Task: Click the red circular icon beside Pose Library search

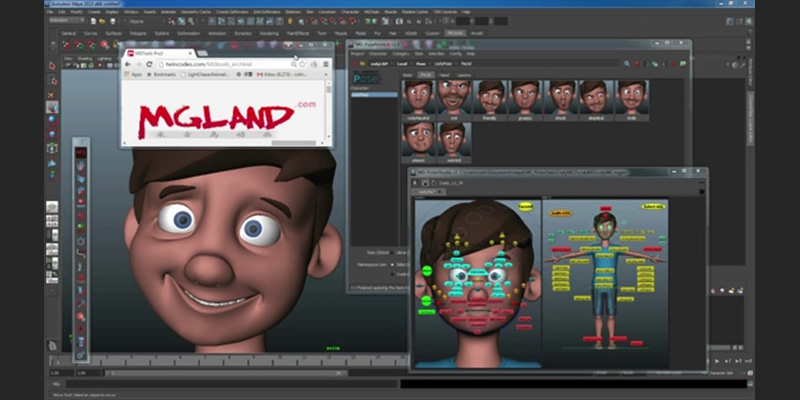Action: (636, 64)
